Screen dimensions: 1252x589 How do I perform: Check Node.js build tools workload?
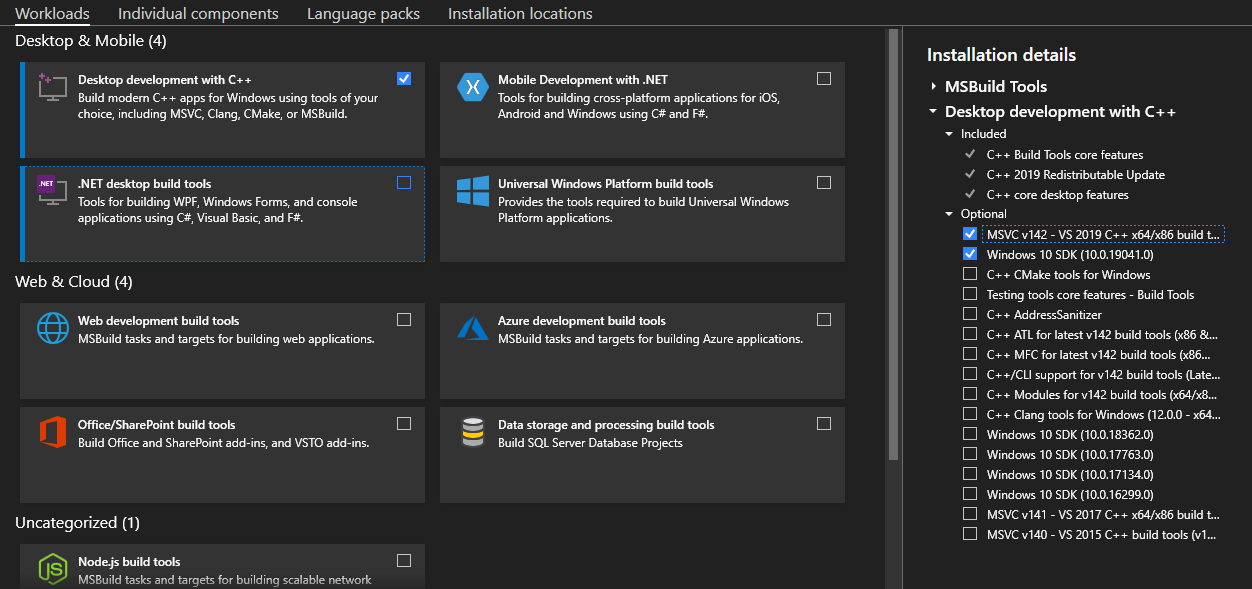point(404,561)
